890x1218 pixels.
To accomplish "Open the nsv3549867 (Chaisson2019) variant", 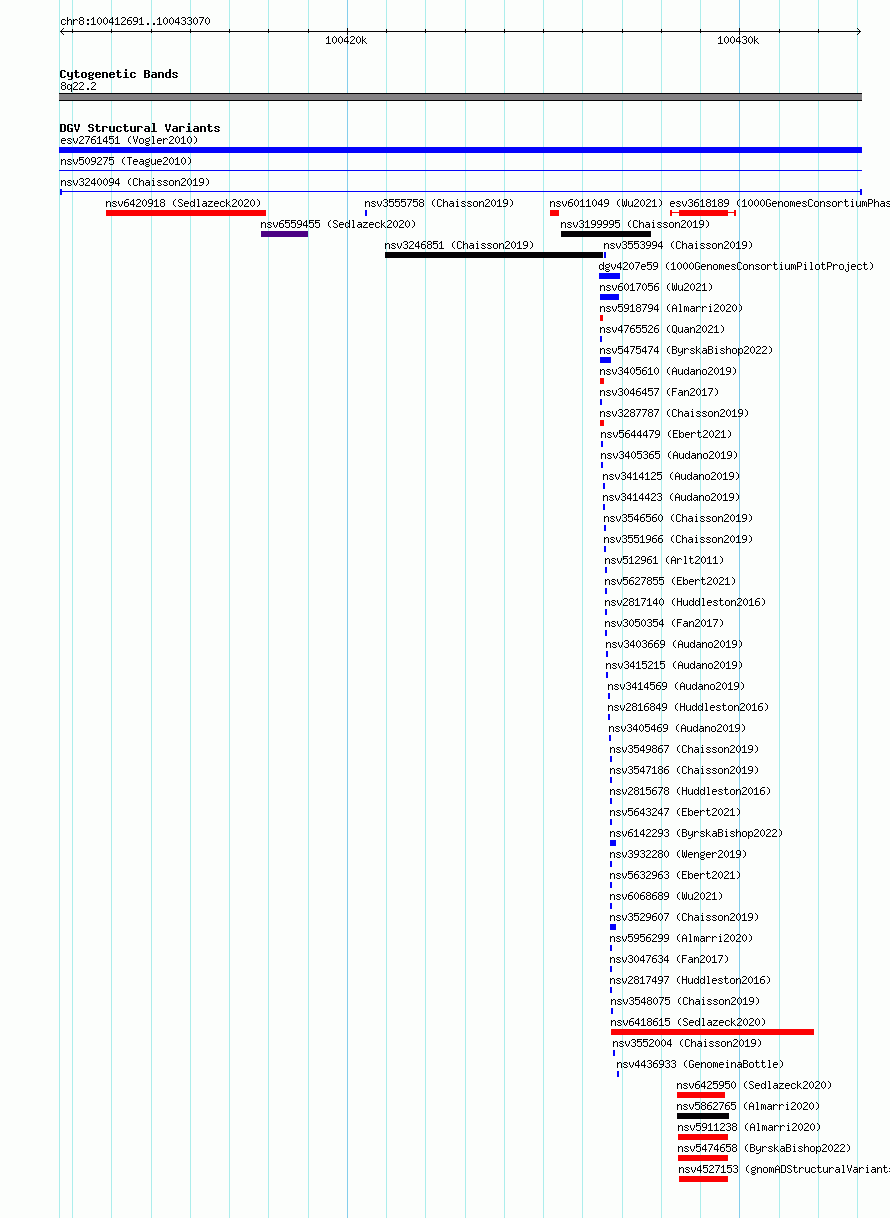I will pyautogui.click(x=685, y=749).
